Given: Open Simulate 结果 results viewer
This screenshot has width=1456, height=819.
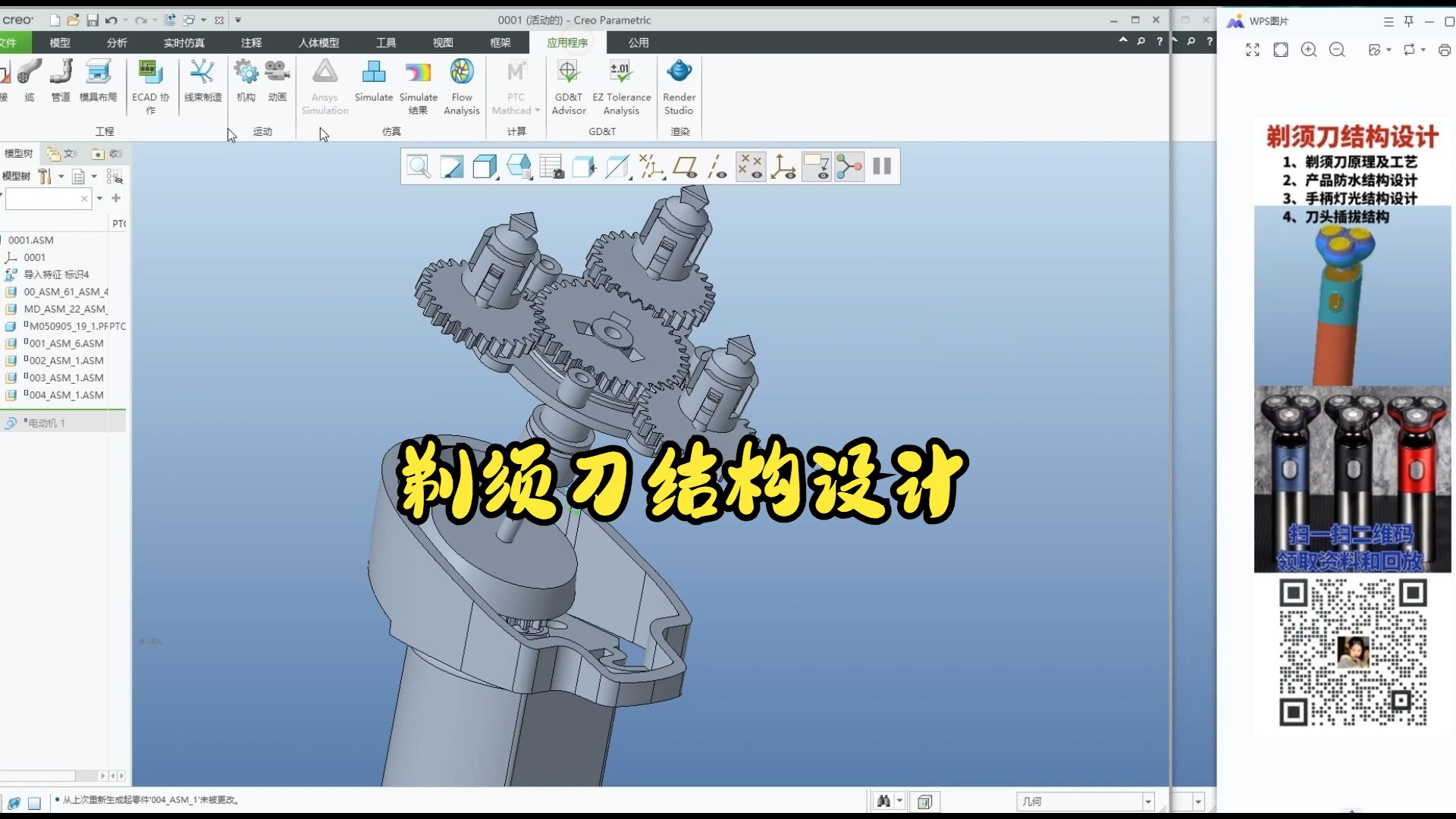Looking at the screenshot, I should pyautogui.click(x=419, y=86).
